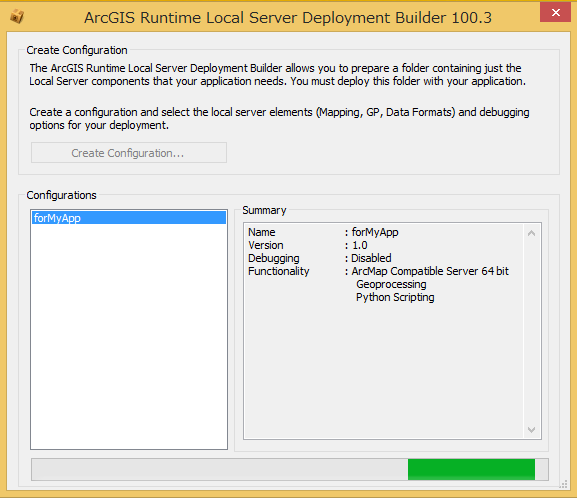This screenshot has height=498, width=577.
Task: Close the Deployment Builder window
Action: coord(555,12)
